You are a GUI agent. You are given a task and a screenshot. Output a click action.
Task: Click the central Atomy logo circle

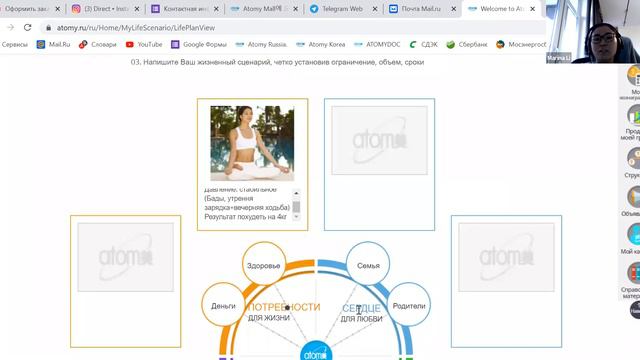pyautogui.click(x=316, y=352)
